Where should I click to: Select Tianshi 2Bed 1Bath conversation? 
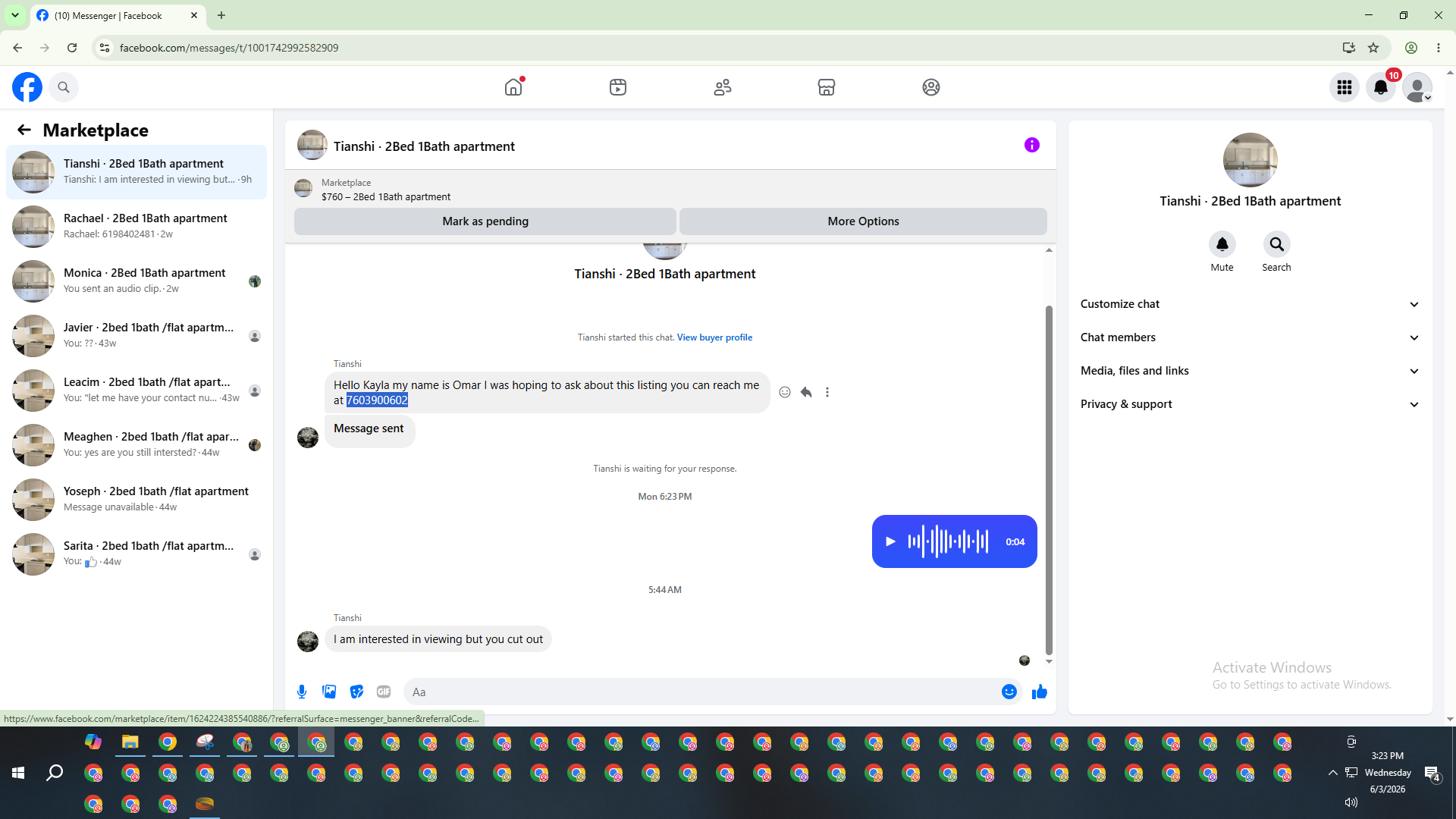pyautogui.click(x=136, y=172)
